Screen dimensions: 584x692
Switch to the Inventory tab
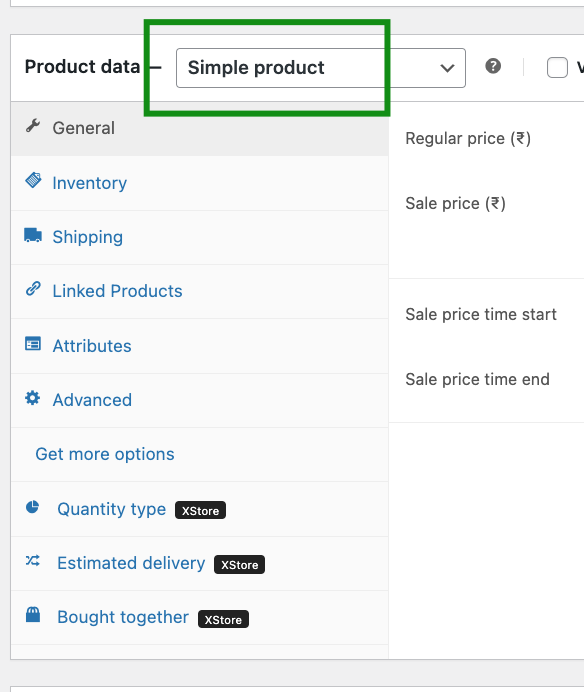200,183
